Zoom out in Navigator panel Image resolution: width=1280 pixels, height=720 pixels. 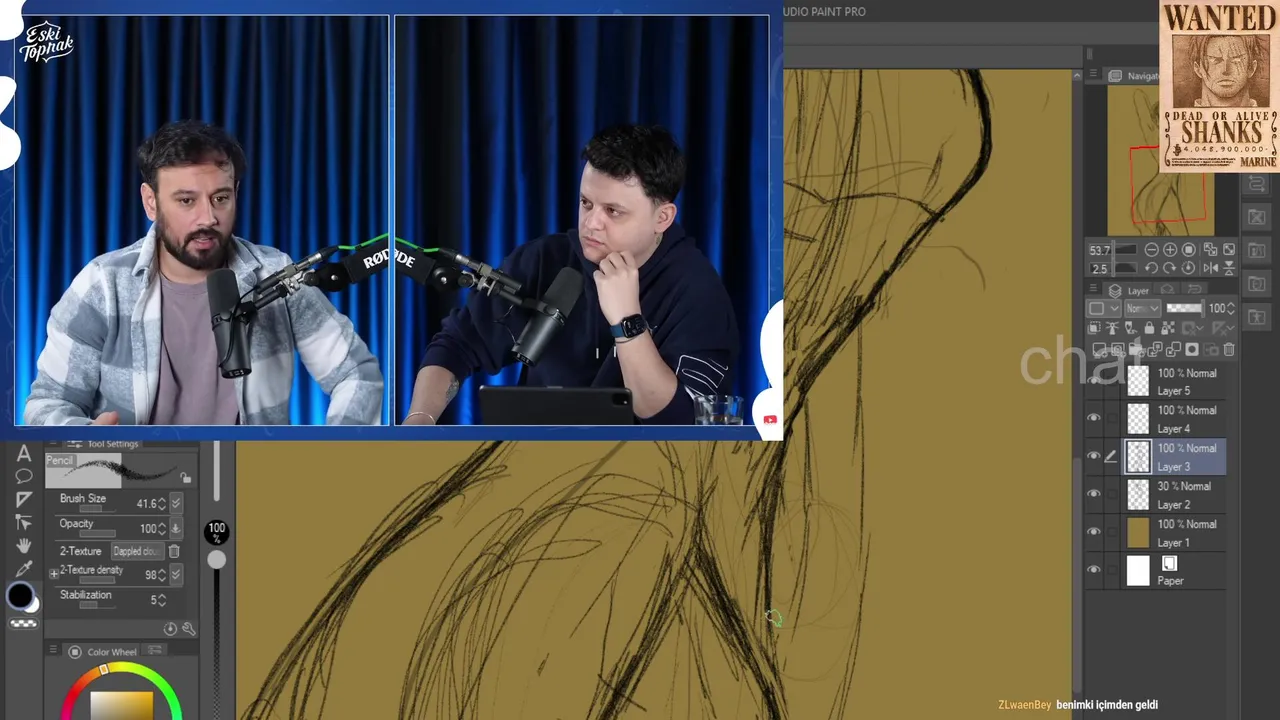pyautogui.click(x=1151, y=250)
